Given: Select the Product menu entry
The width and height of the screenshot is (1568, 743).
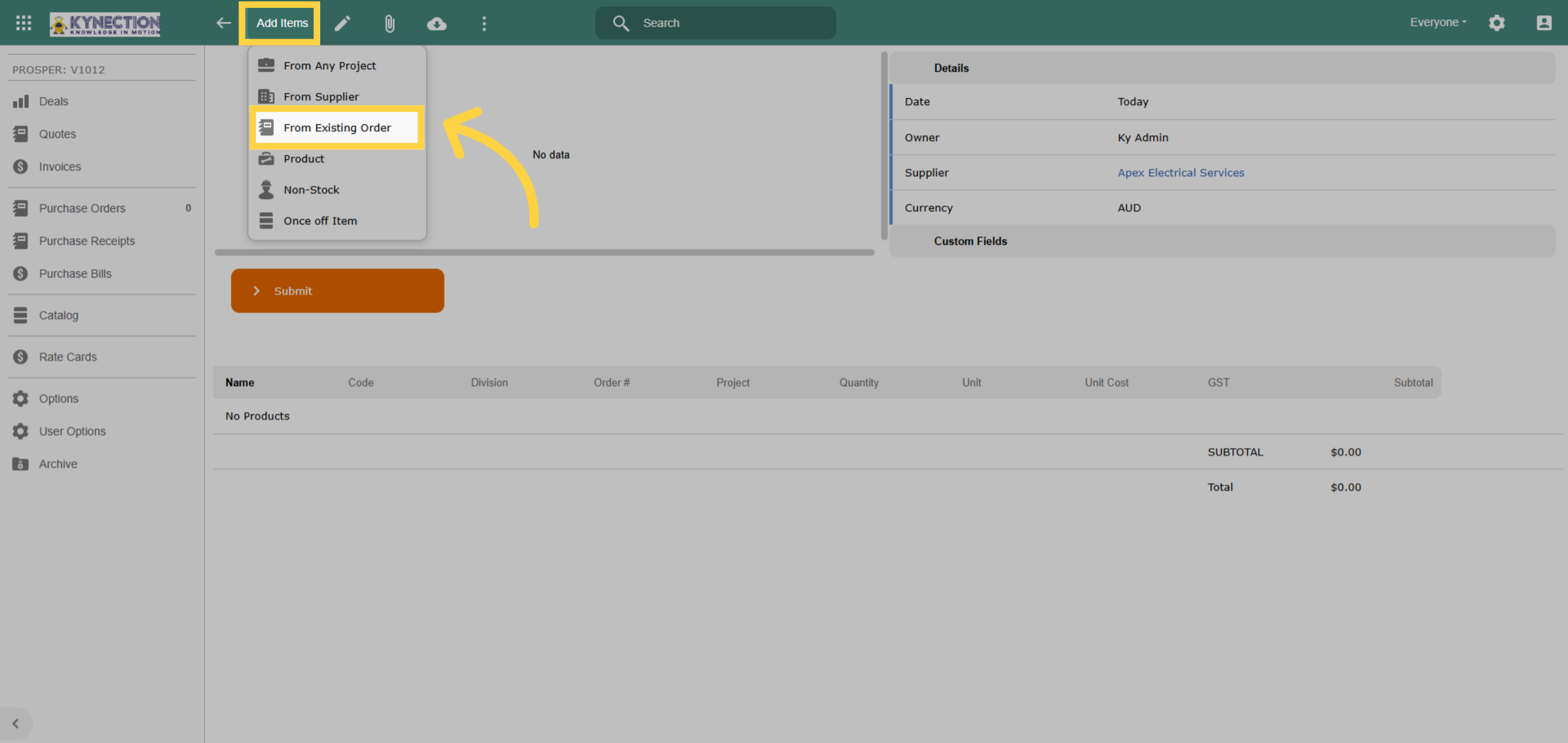Looking at the screenshot, I should coord(337,159).
